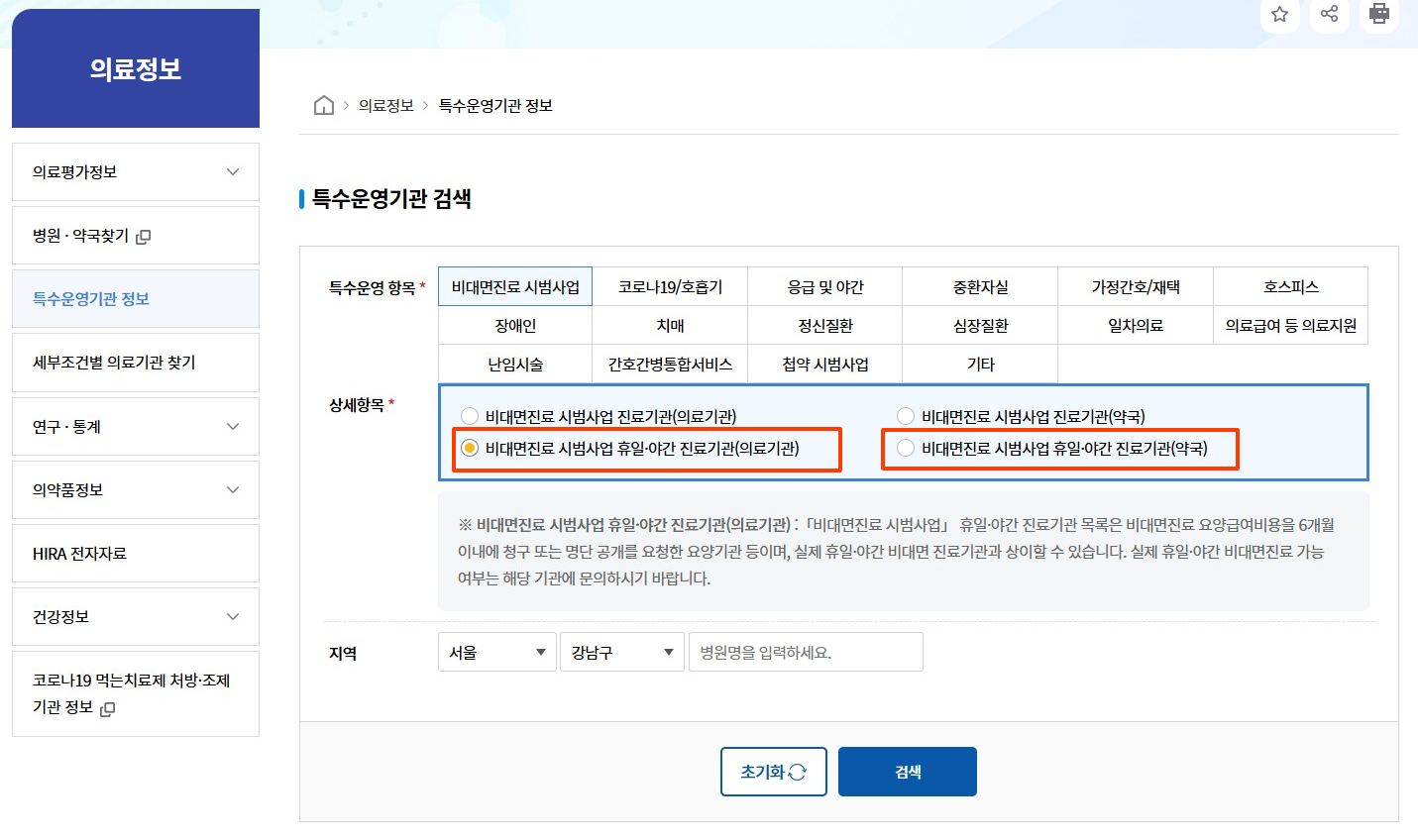
Task: Click 특수운영기관 정보 in the breadcrumb
Action: (495, 105)
